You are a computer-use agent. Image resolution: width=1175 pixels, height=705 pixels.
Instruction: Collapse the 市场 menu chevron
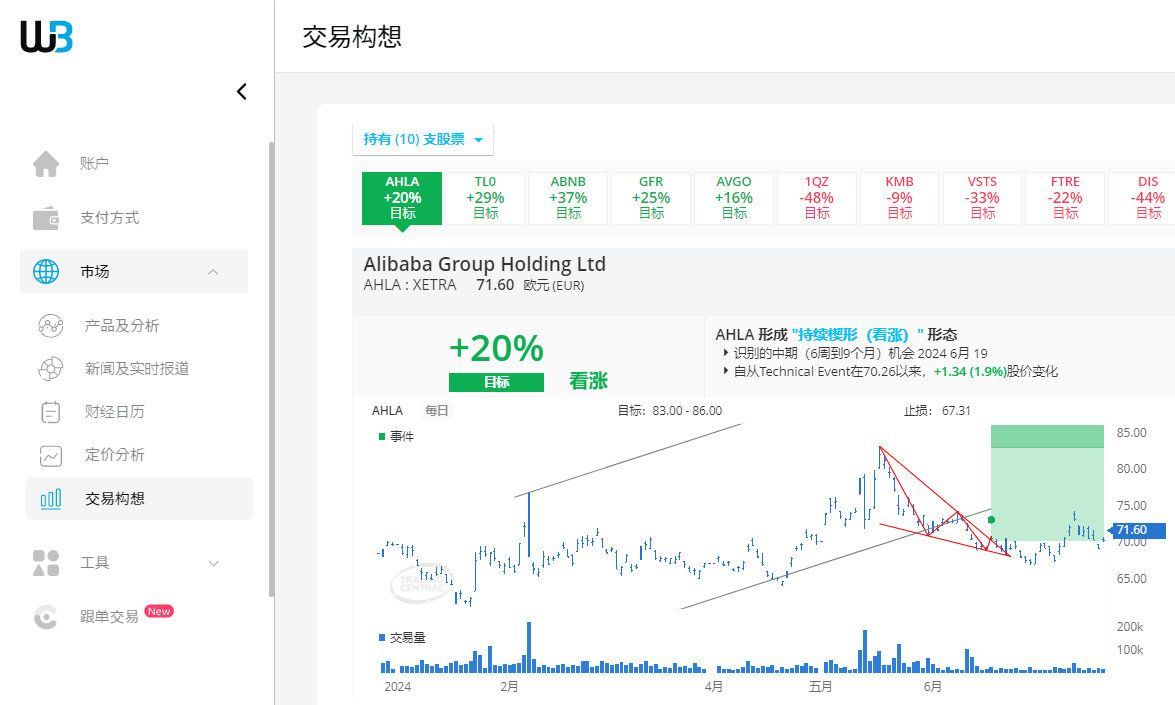coord(214,271)
